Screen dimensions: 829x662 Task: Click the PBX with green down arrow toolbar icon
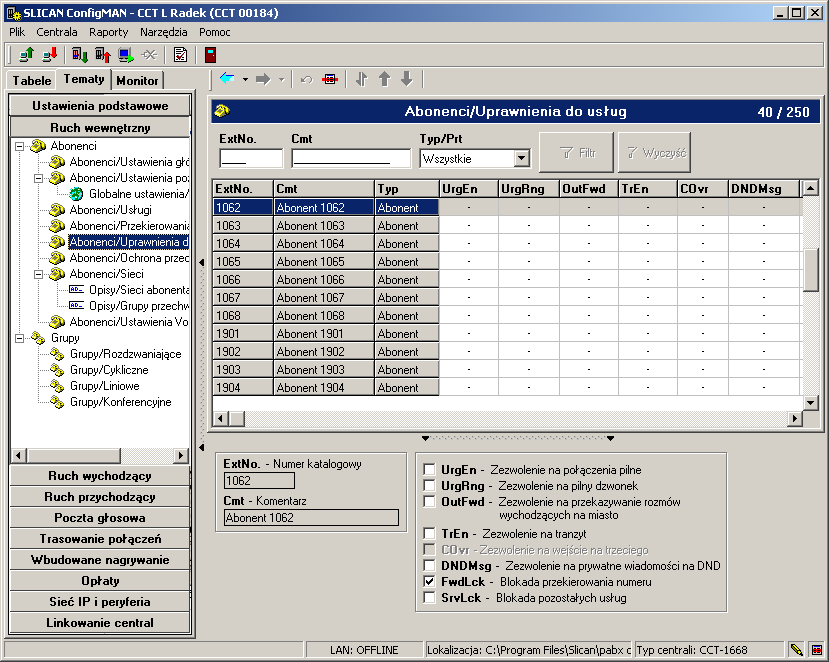[80, 54]
